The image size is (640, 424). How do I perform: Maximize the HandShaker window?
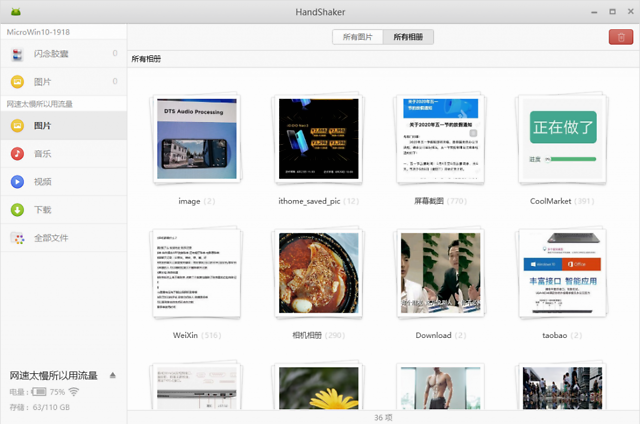(612, 12)
